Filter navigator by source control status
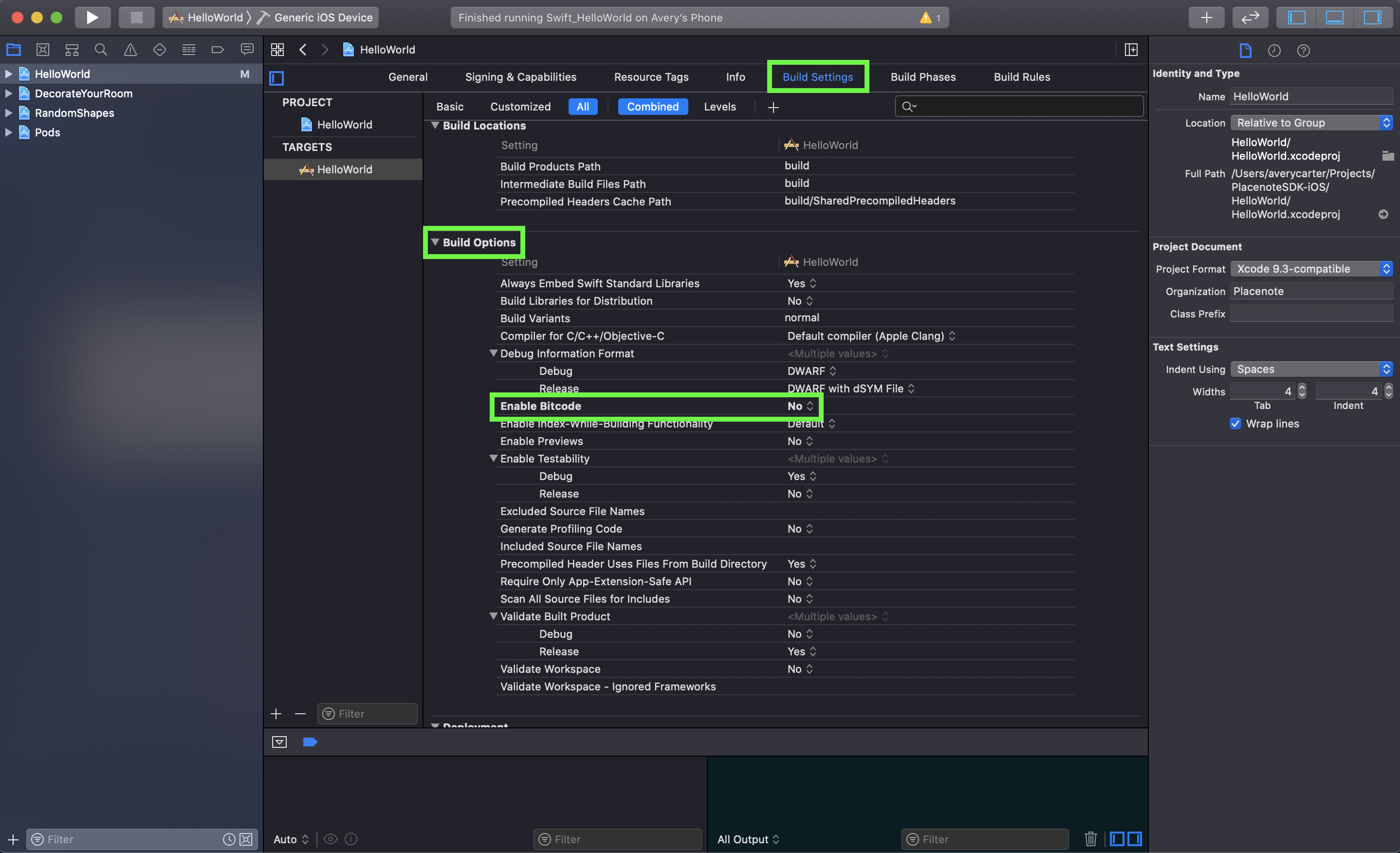 point(246,839)
